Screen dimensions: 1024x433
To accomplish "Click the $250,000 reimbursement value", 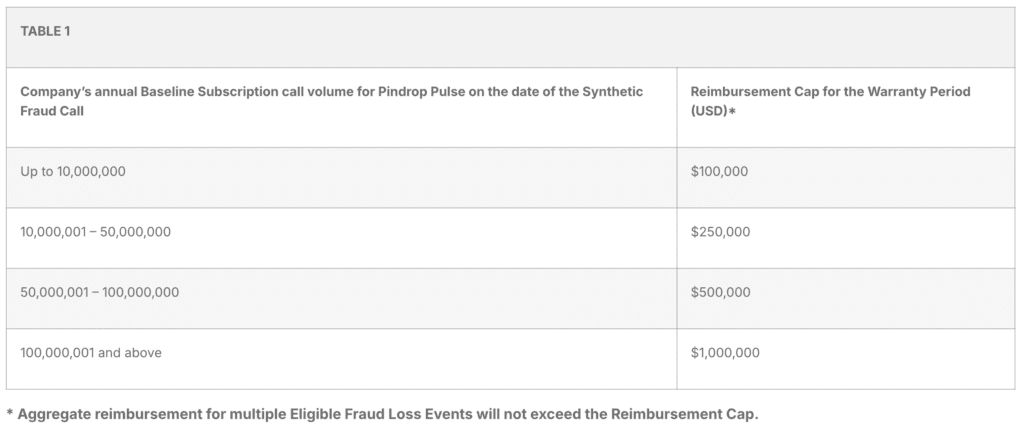I will click(720, 232).
